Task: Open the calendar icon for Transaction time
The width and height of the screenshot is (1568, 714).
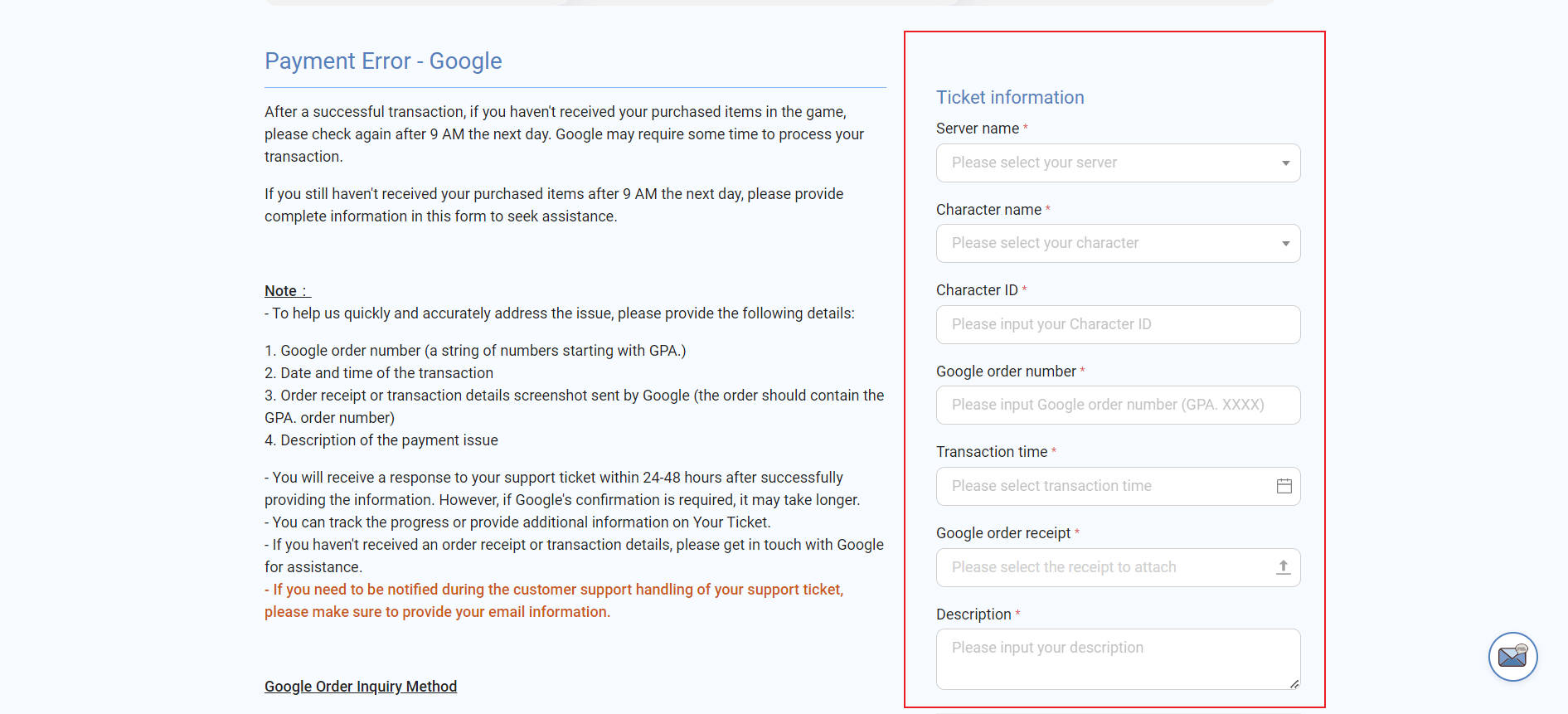Action: click(x=1284, y=486)
